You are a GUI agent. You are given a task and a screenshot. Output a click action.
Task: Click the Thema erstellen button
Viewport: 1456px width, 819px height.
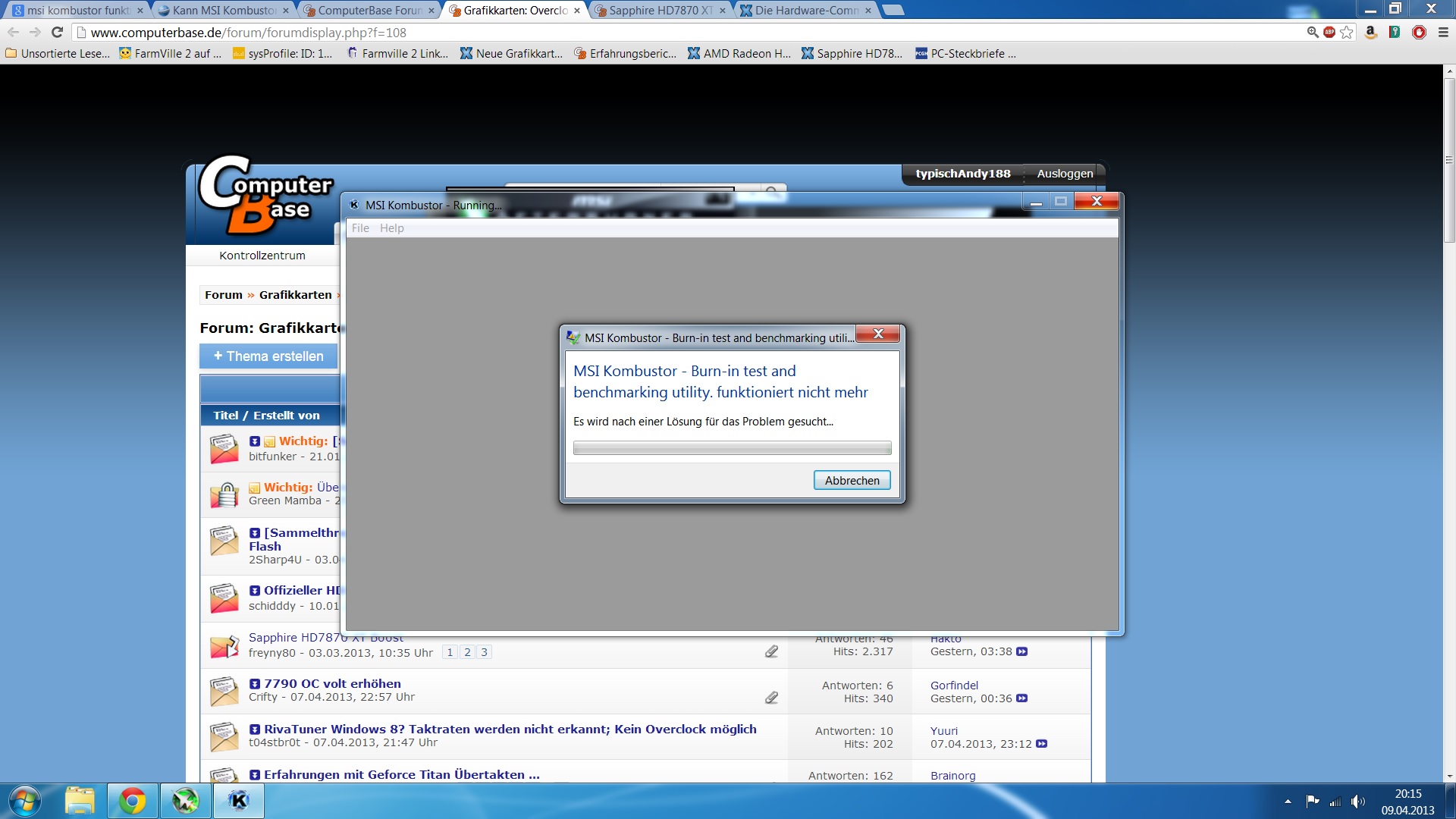coord(268,356)
